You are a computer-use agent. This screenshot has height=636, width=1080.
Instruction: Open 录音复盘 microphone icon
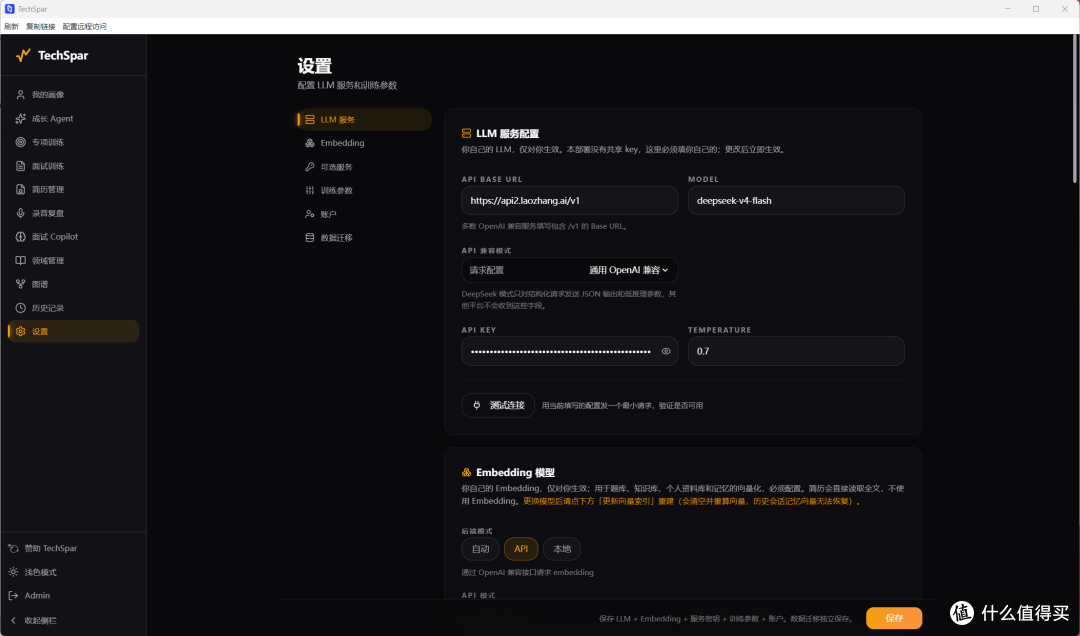coord(21,213)
